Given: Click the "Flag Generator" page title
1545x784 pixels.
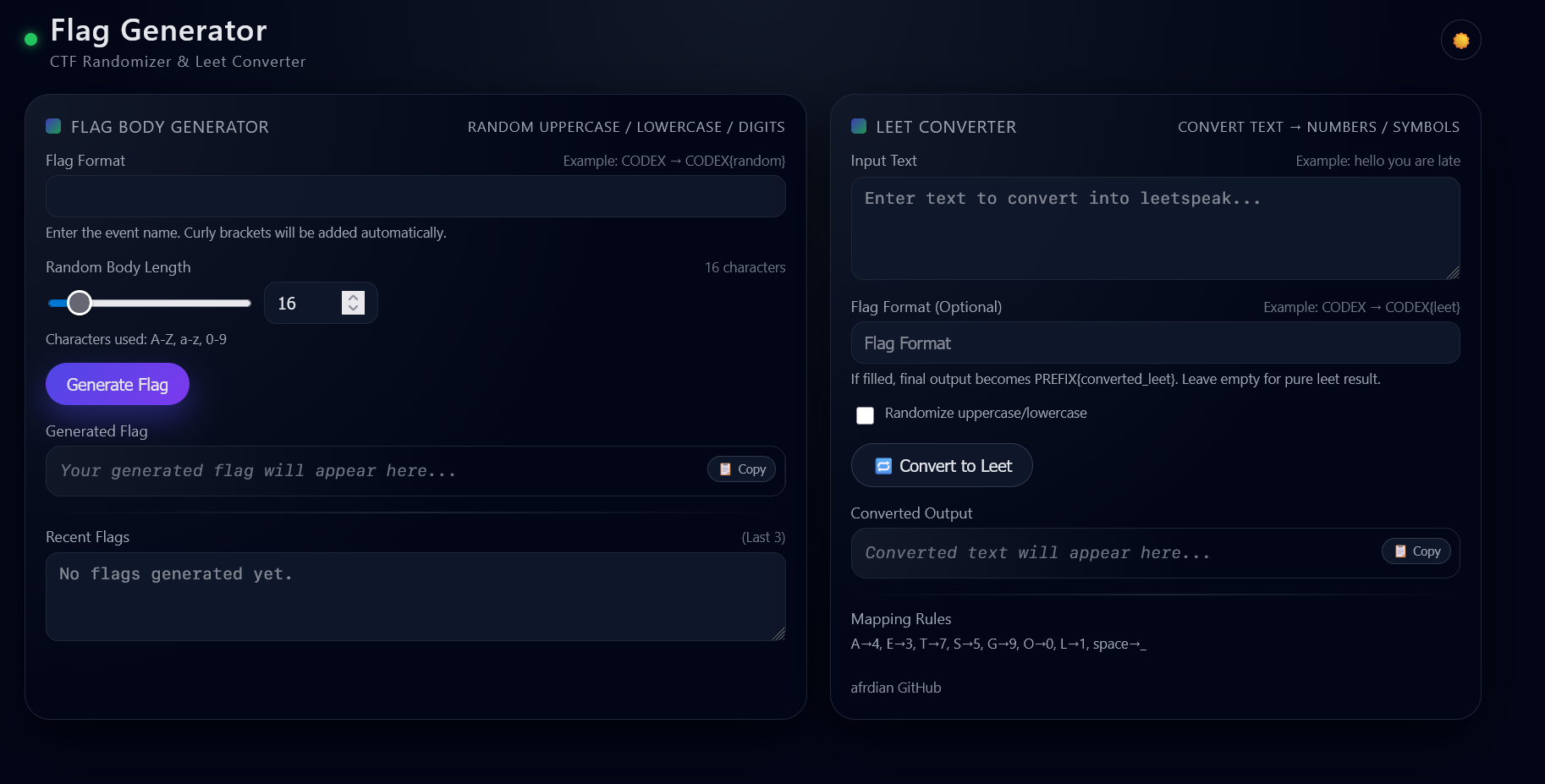Looking at the screenshot, I should pyautogui.click(x=158, y=30).
